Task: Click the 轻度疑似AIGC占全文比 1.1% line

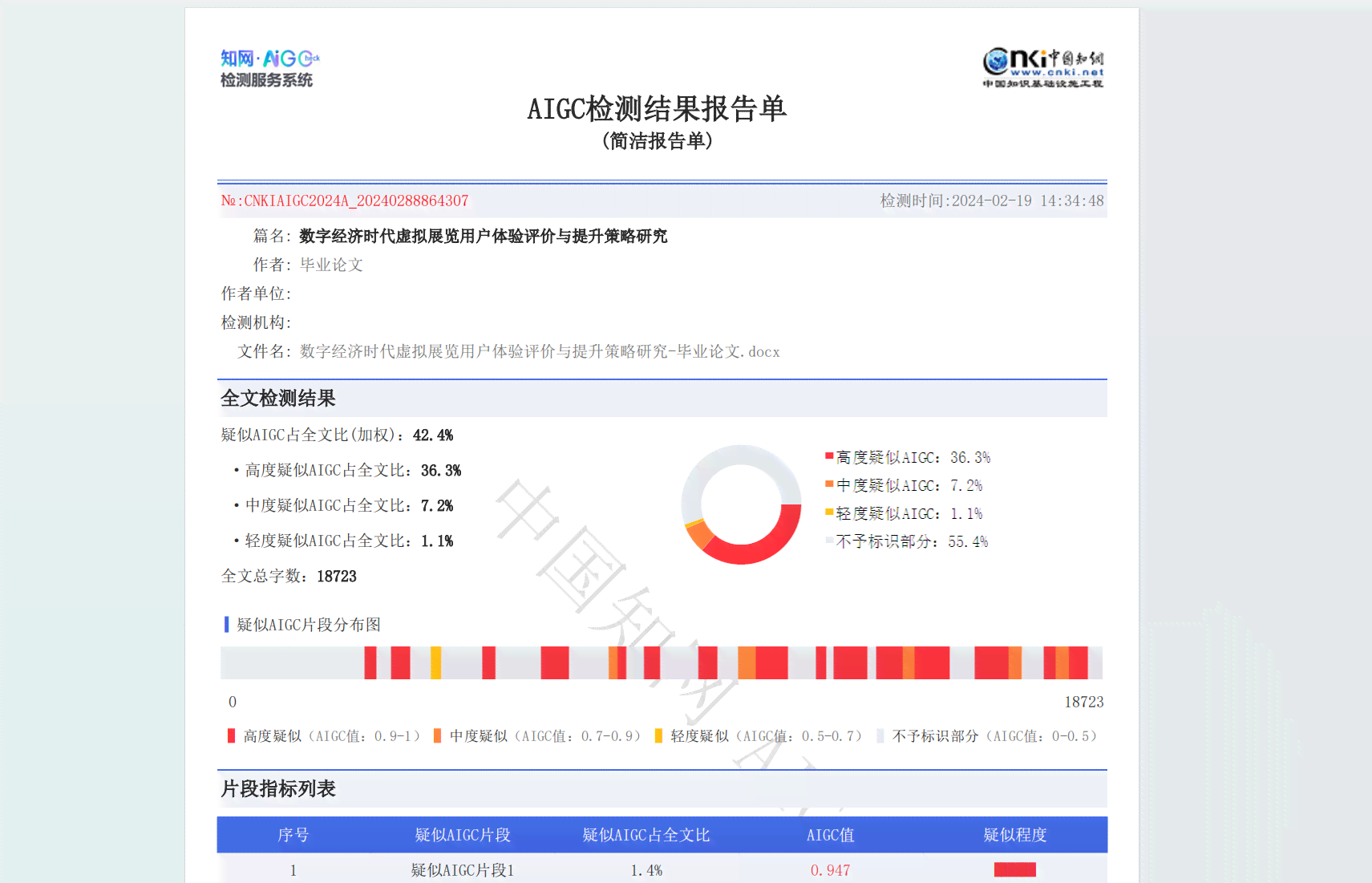Action: click(x=344, y=541)
